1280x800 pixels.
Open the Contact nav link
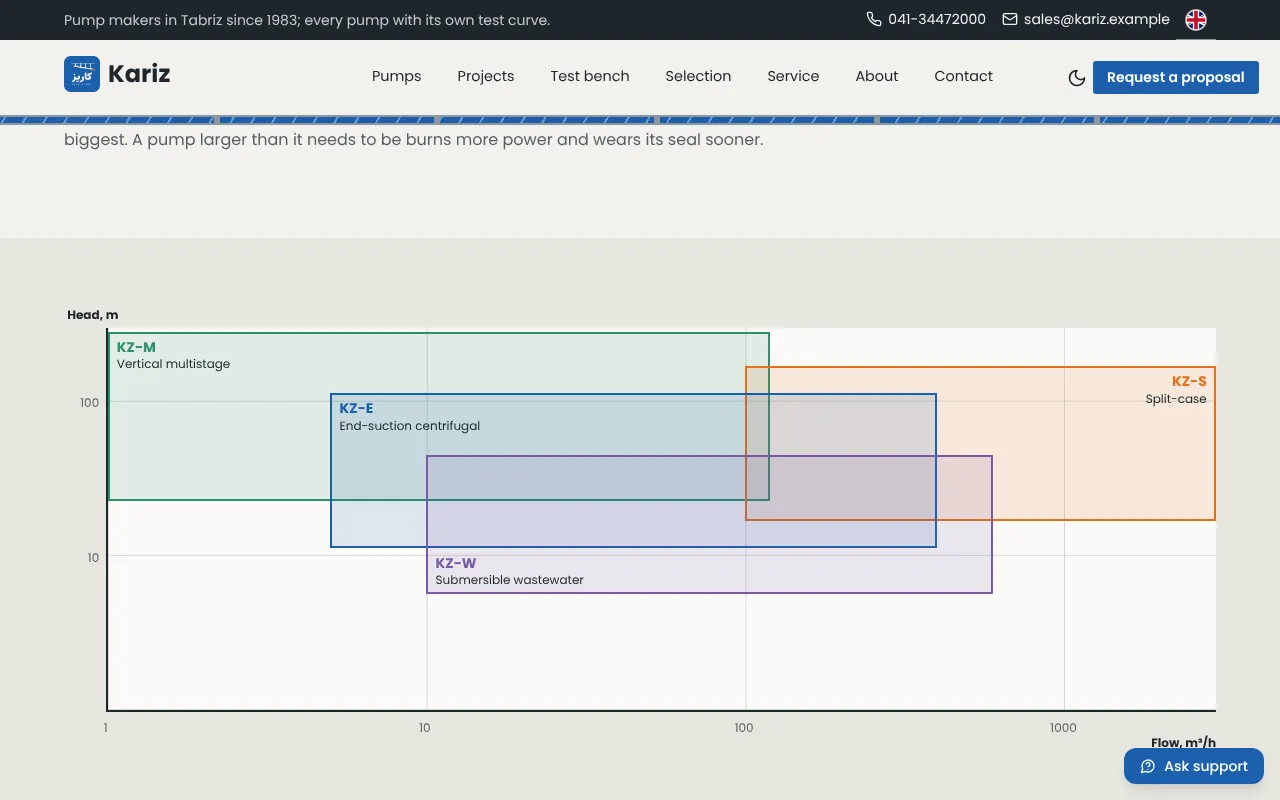point(964,76)
